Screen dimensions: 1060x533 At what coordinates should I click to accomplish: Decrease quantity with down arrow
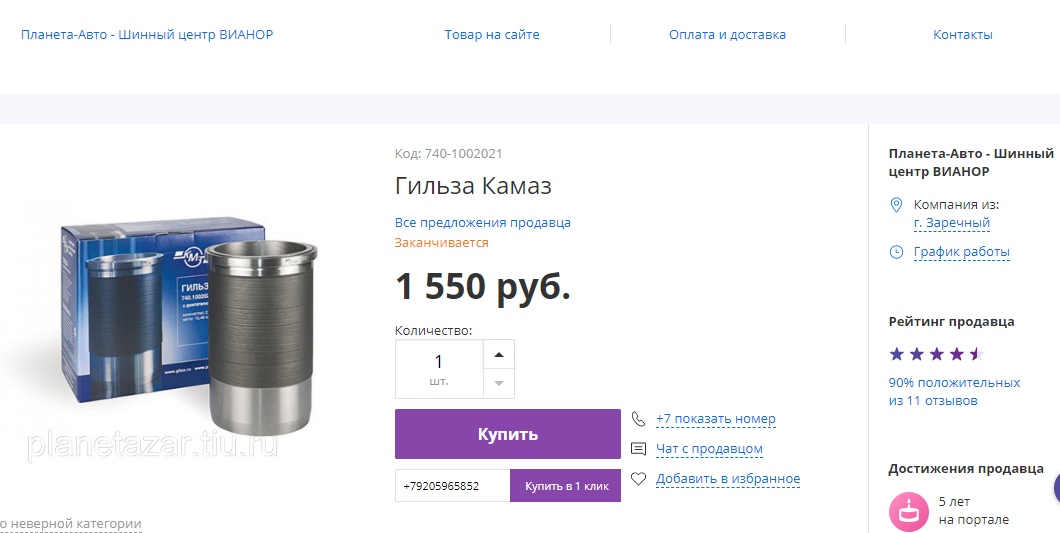click(499, 384)
